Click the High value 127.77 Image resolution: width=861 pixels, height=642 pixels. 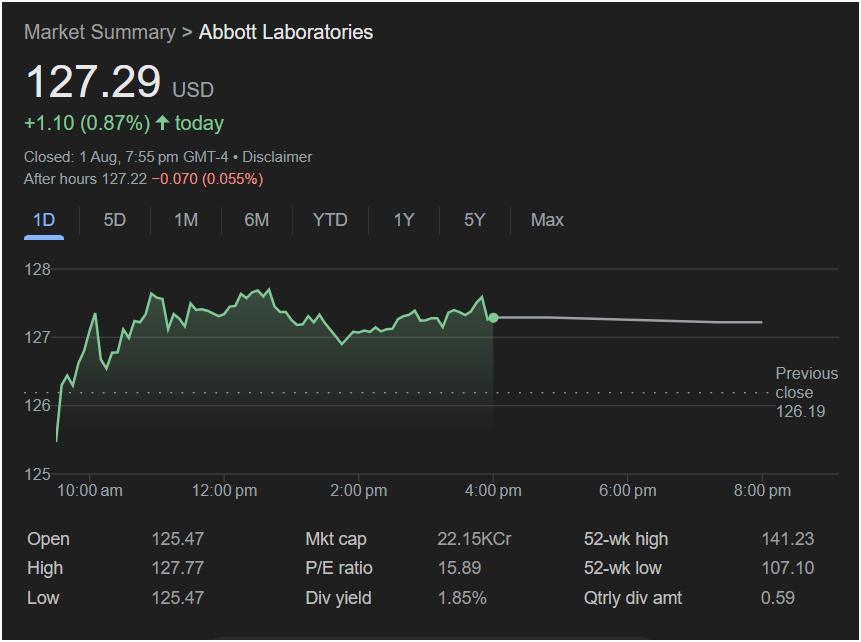[x=178, y=568]
